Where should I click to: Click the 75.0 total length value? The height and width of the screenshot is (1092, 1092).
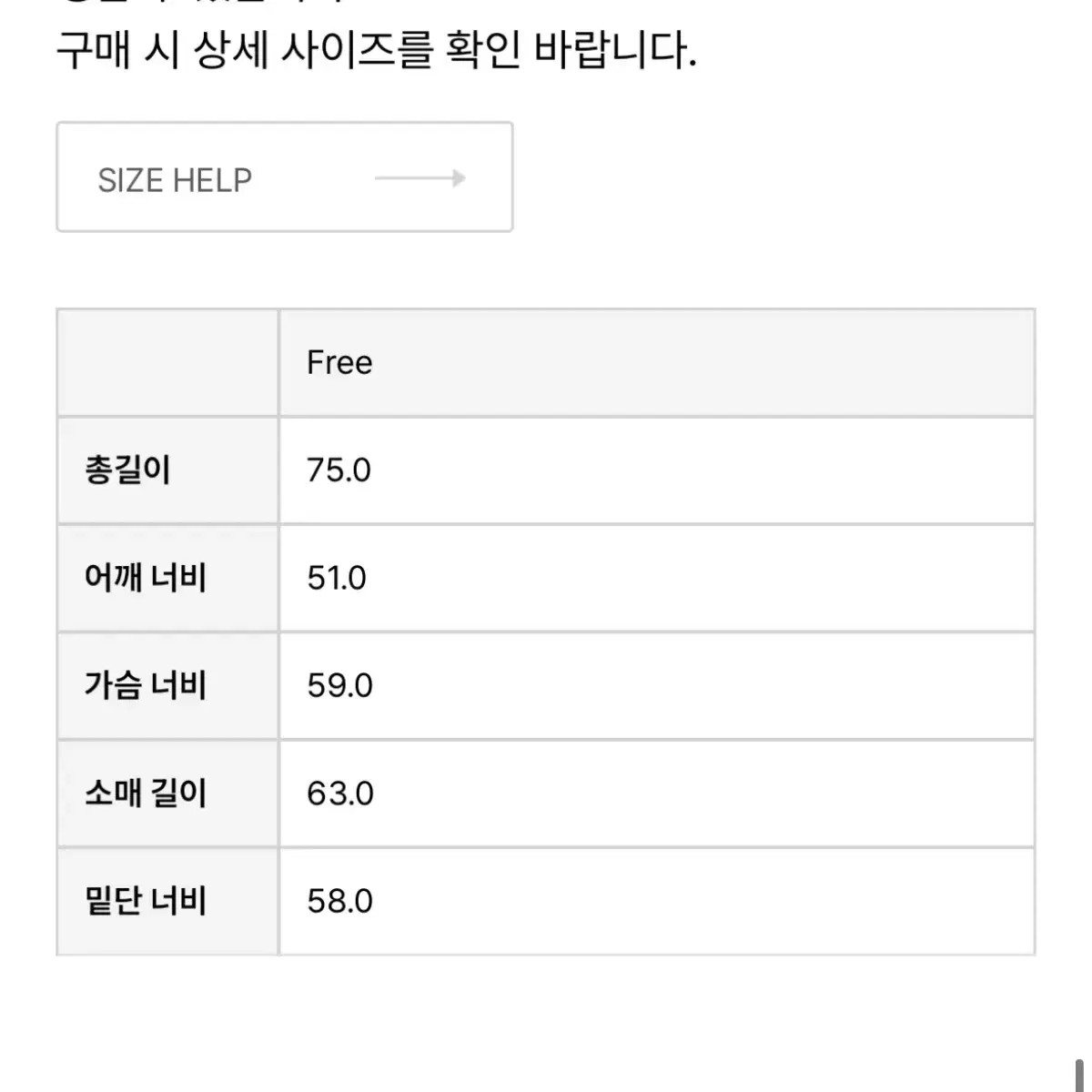[x=339, y=470]
